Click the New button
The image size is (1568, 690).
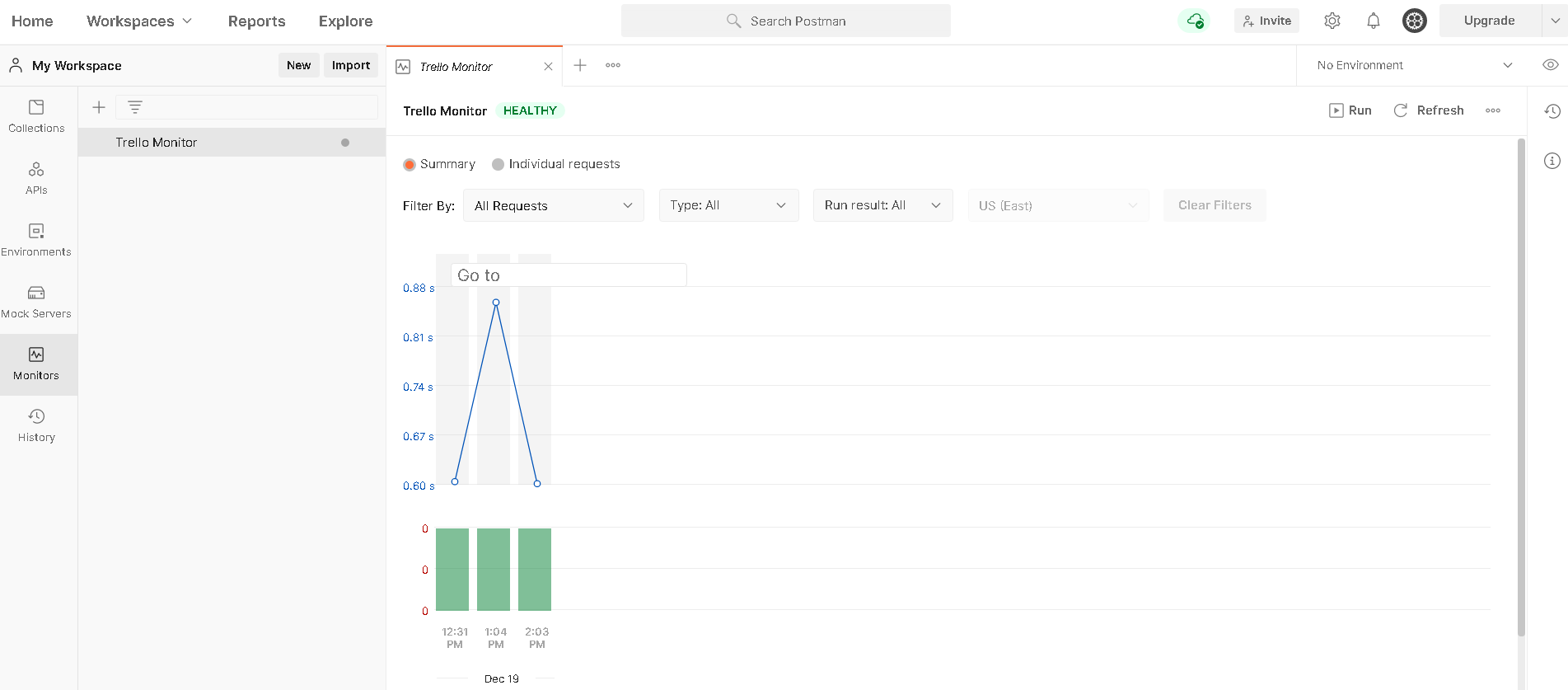click(298, 65)
